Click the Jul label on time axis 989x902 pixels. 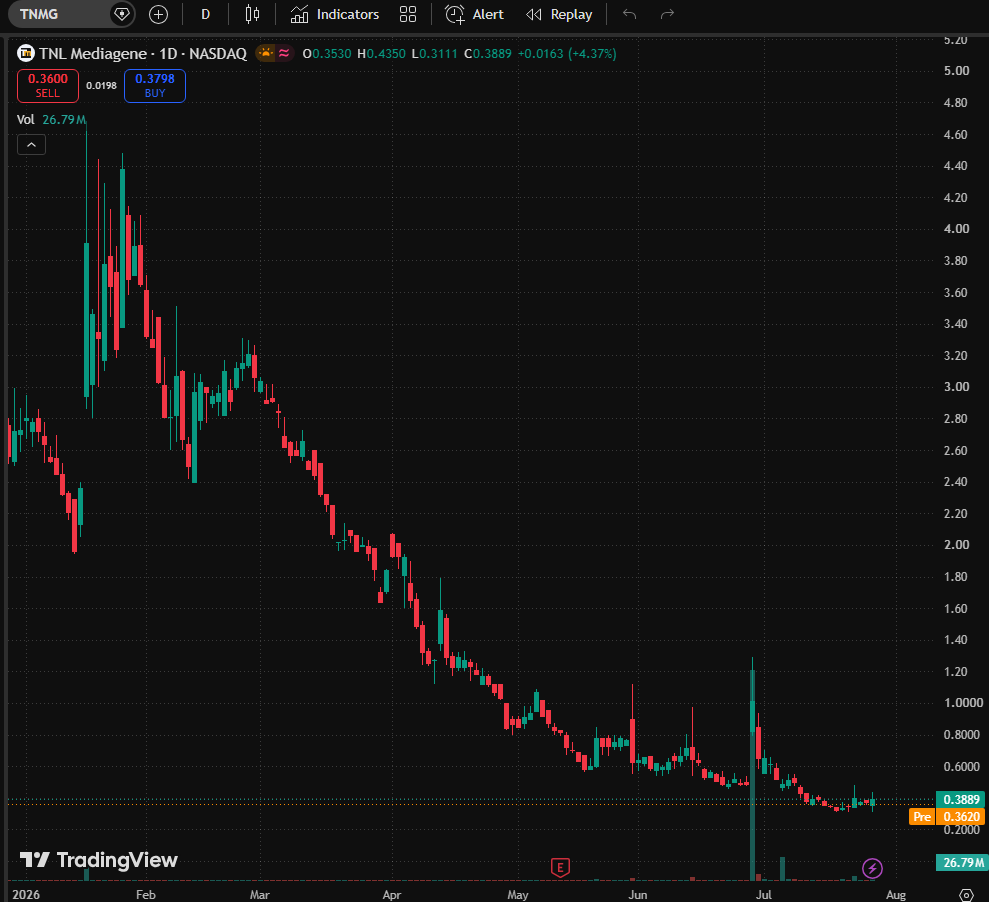(764, 894)
